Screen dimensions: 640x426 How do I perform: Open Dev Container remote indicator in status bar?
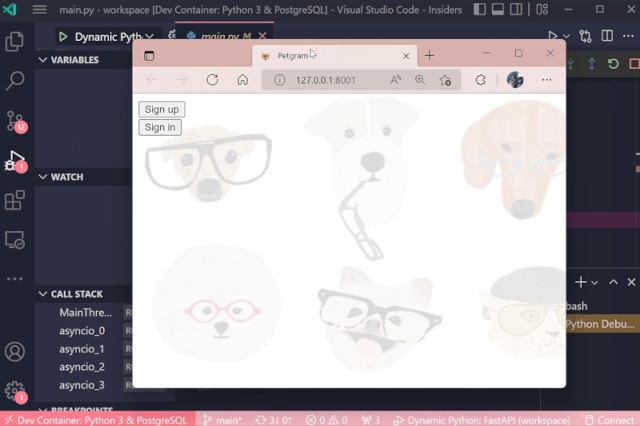click(x=97, y=419)
